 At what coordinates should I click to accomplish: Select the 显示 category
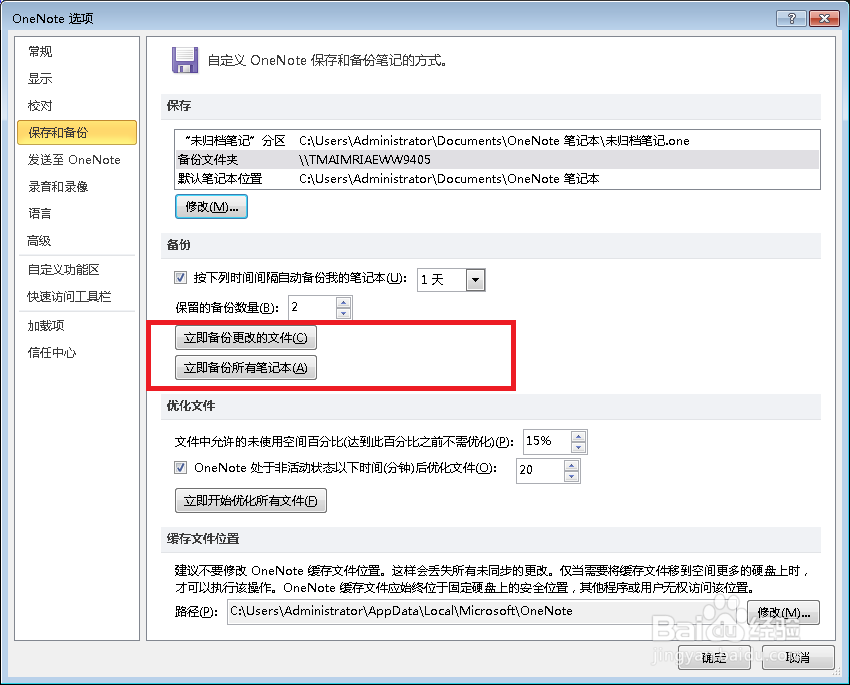coord(40,79)
